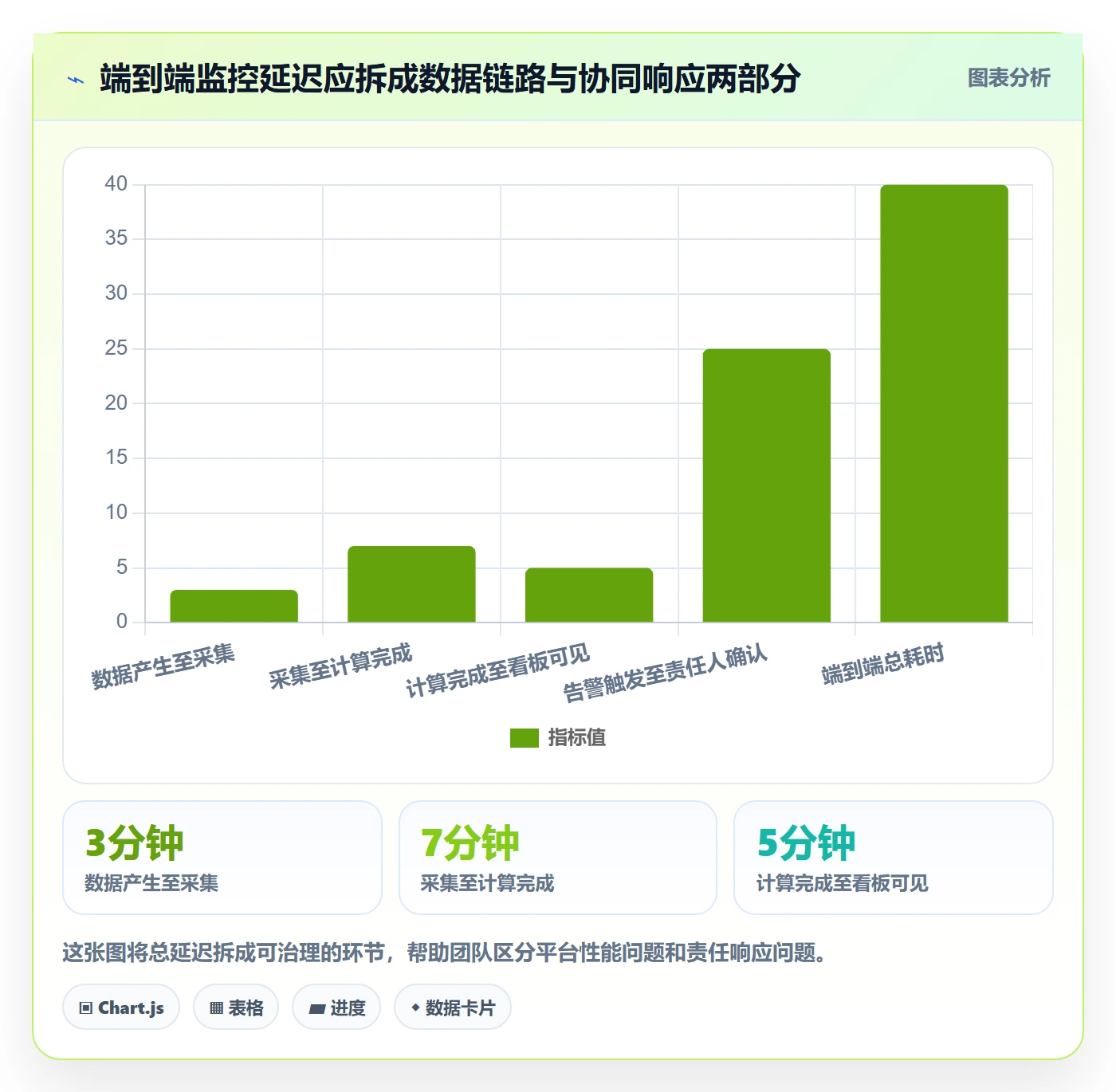
Task: Click the grid icon in 表格 chip
Action: tap(216, 1008)
